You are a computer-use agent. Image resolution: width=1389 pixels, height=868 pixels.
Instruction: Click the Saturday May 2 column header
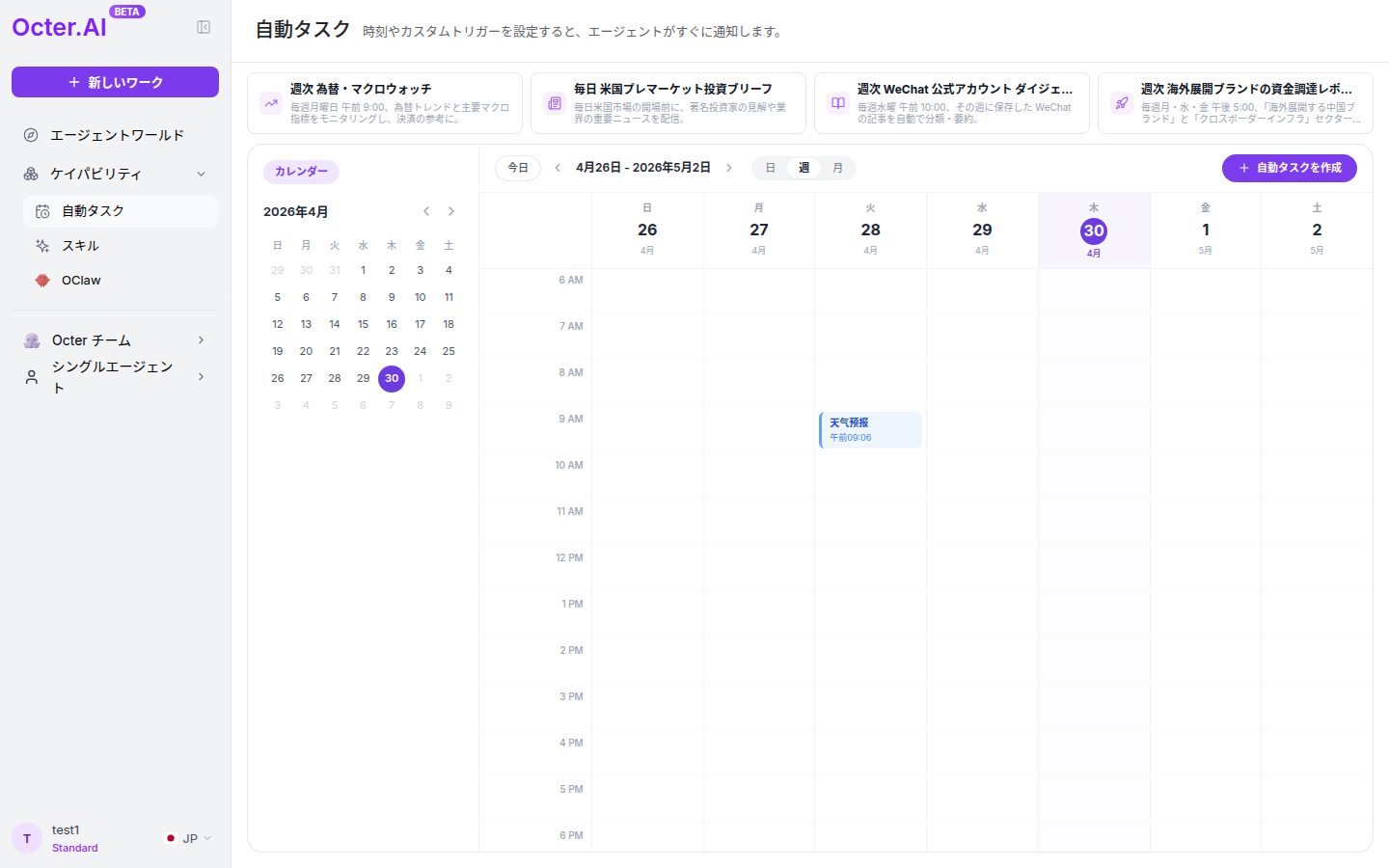(x=1317, y=231)
